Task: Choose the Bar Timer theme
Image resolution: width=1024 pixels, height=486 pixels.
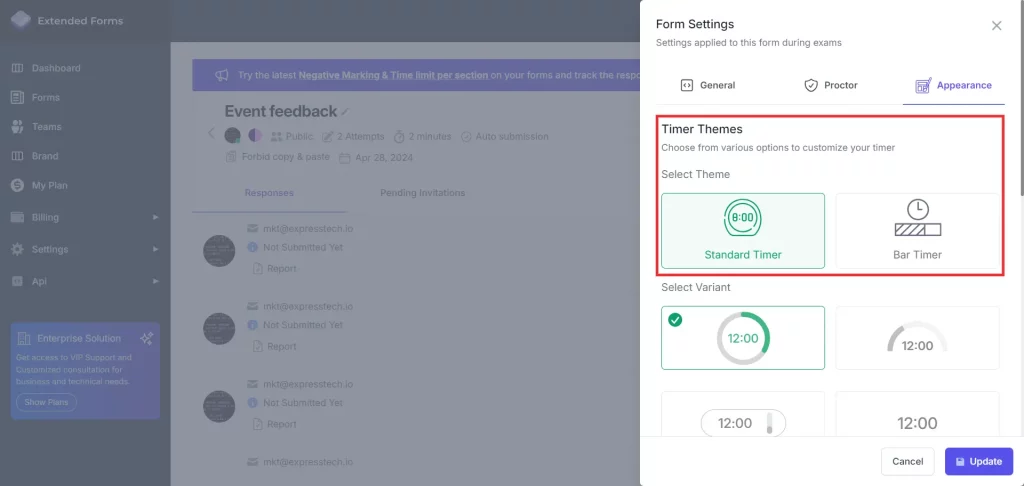Action: 918,231
